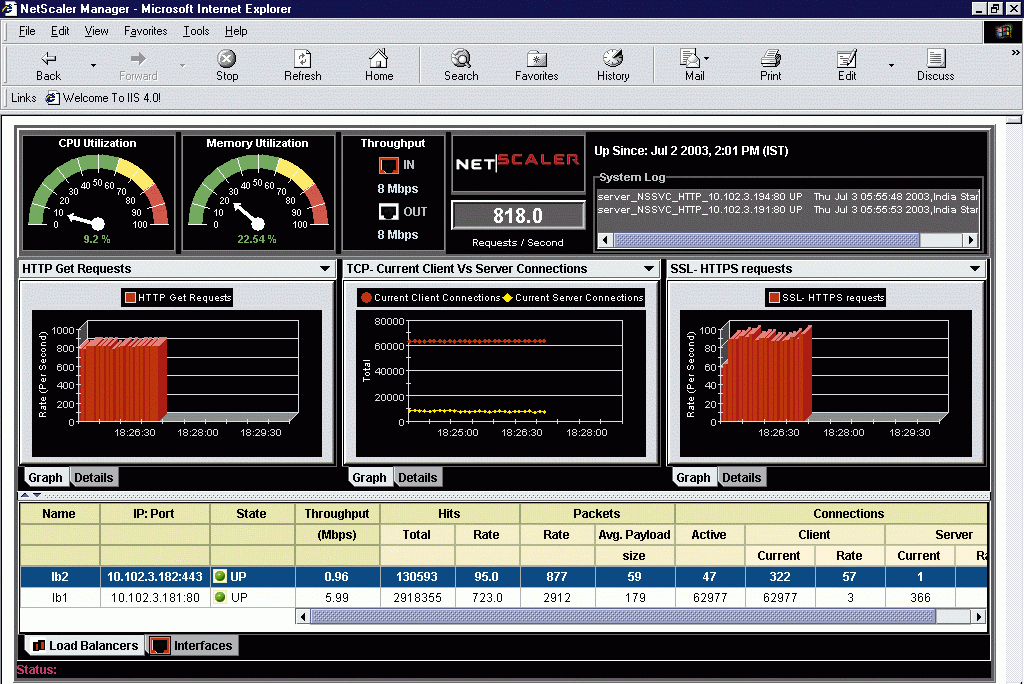Open the File menu
This screenshot has width=1024, height=684.
[x=27, y=31]
